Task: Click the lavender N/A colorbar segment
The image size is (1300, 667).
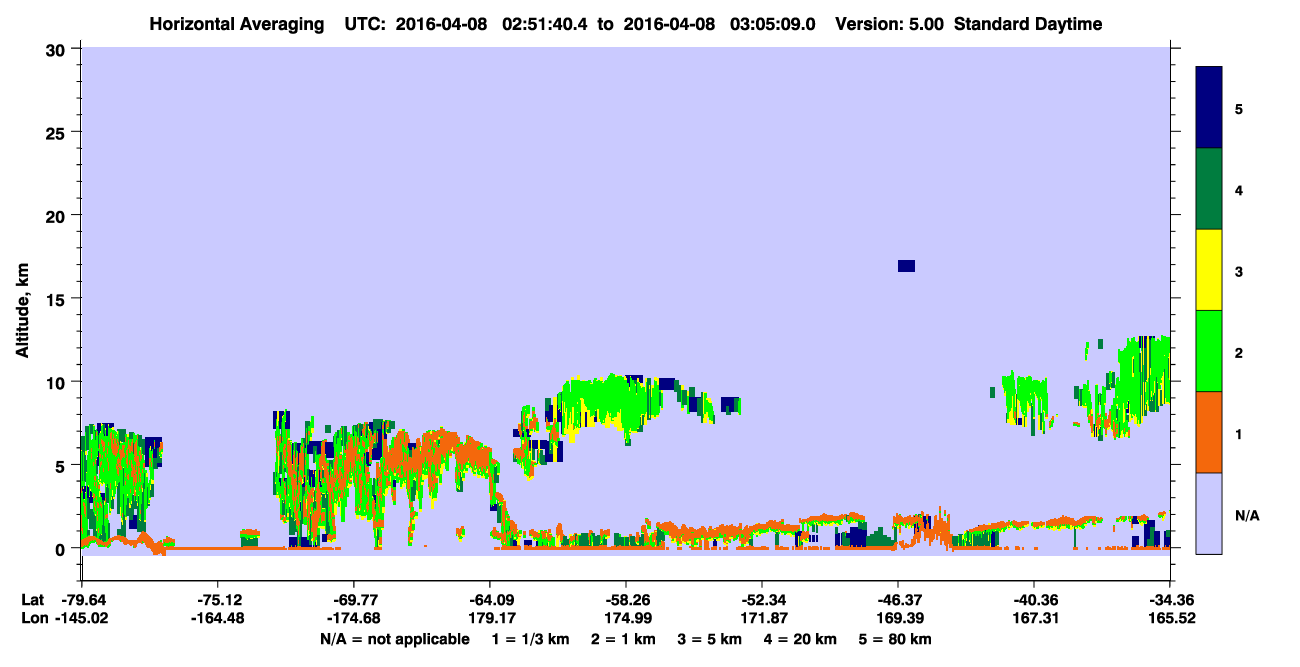Action: (x=1209, y=513)
